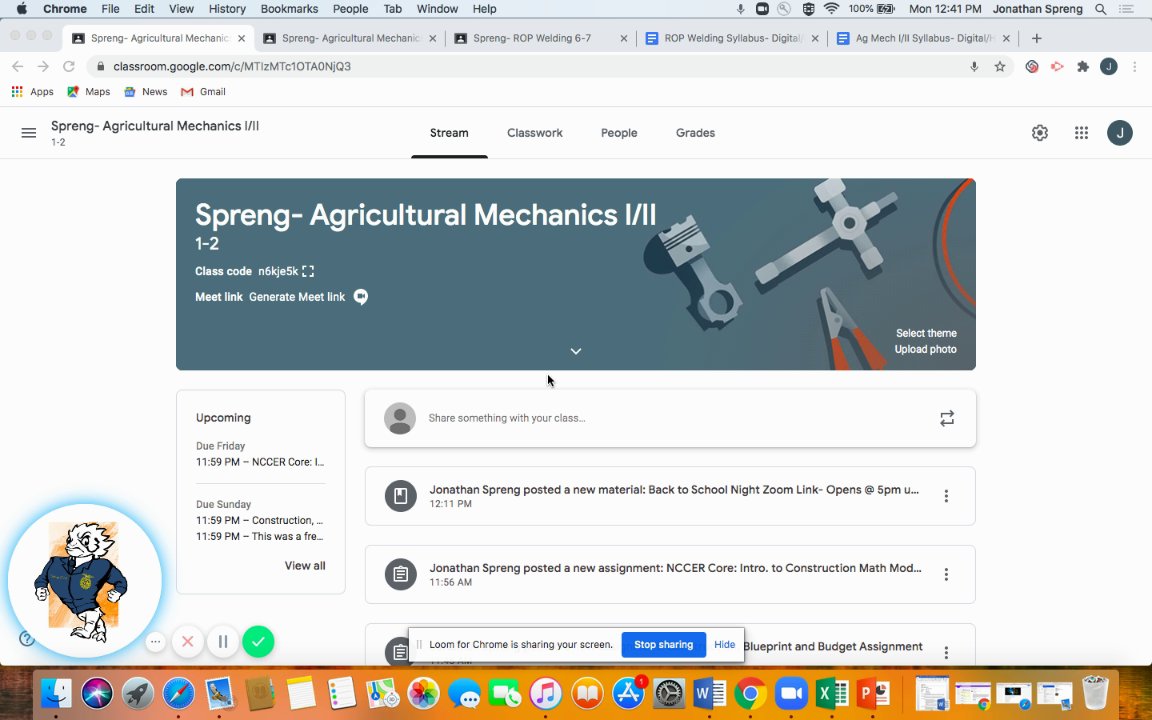Screen dimensions: 1152x720
Task: Click the Meet icon beside Generate Meet link
Action: (361, 297)
